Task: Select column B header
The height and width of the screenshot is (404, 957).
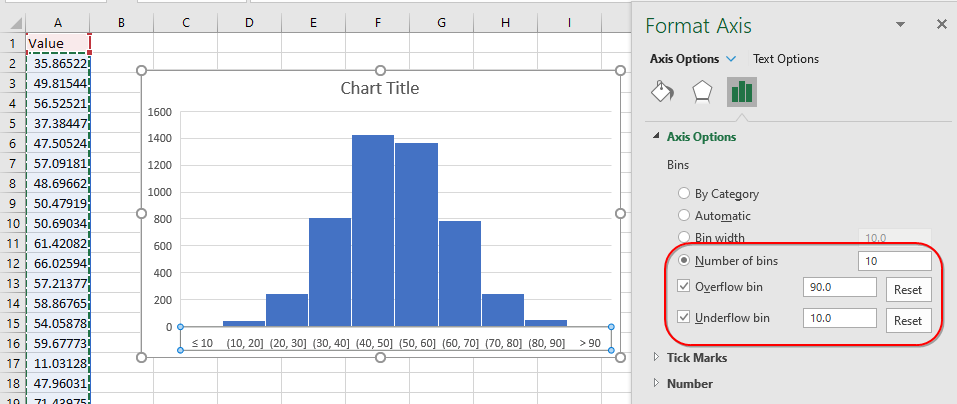Action: tap(121, 23)
